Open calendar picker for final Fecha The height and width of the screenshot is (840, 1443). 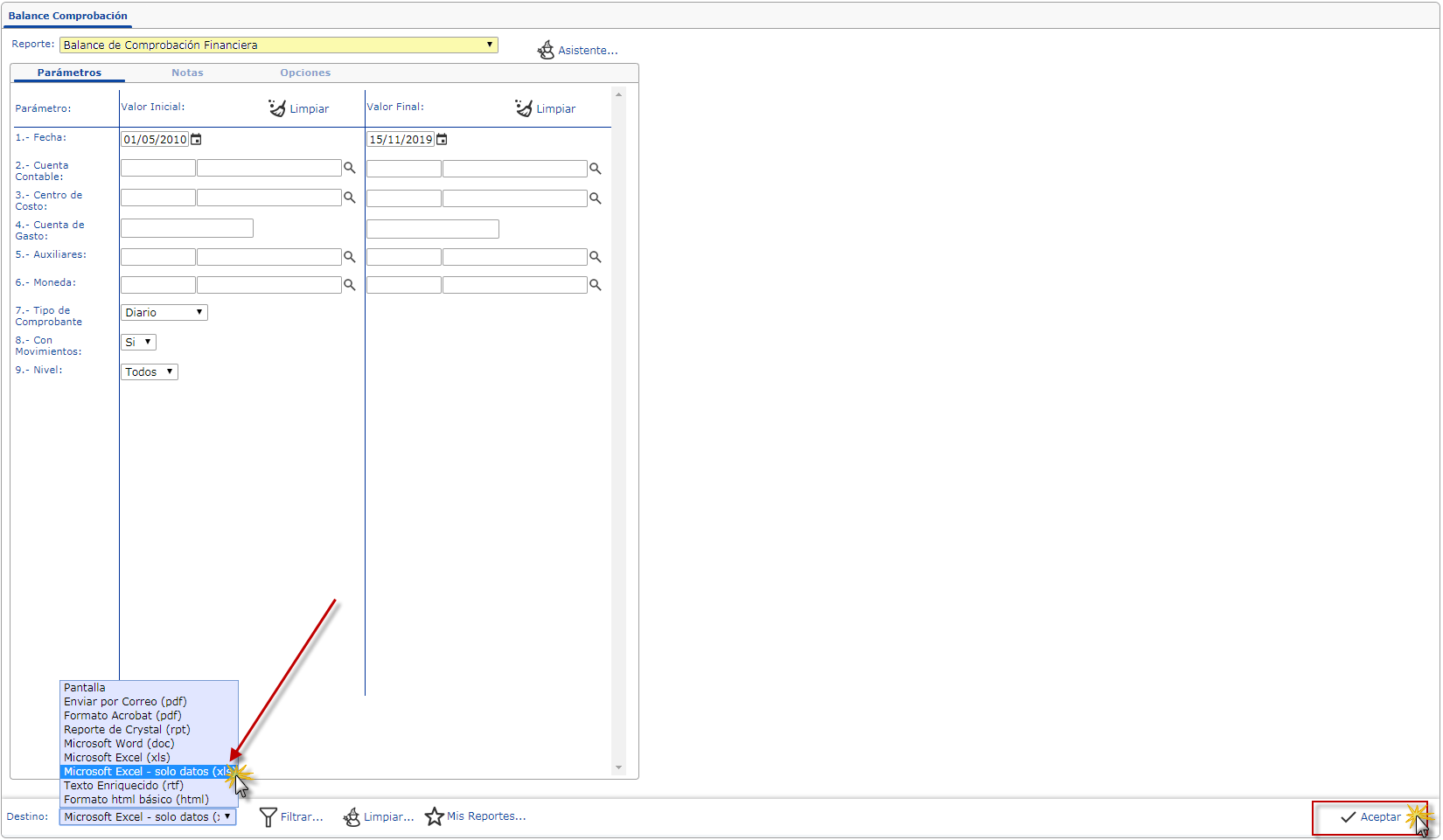click(443, 139)
